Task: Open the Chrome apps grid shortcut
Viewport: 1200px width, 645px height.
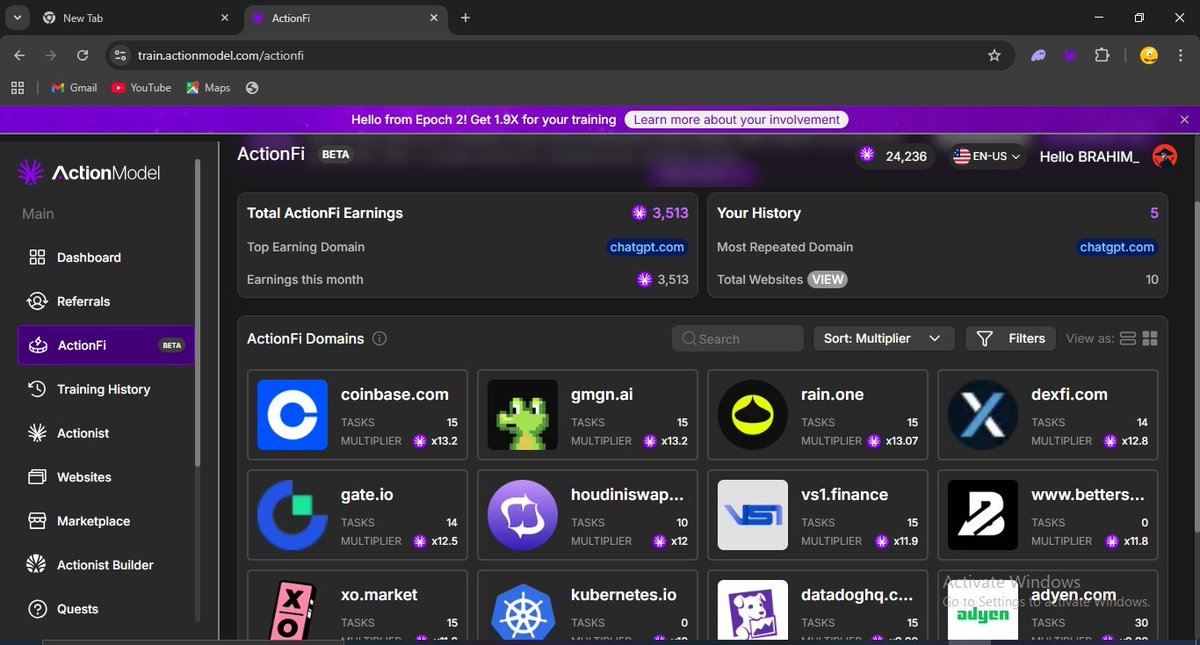Action: pyautogui.click(x=17, y=87)
